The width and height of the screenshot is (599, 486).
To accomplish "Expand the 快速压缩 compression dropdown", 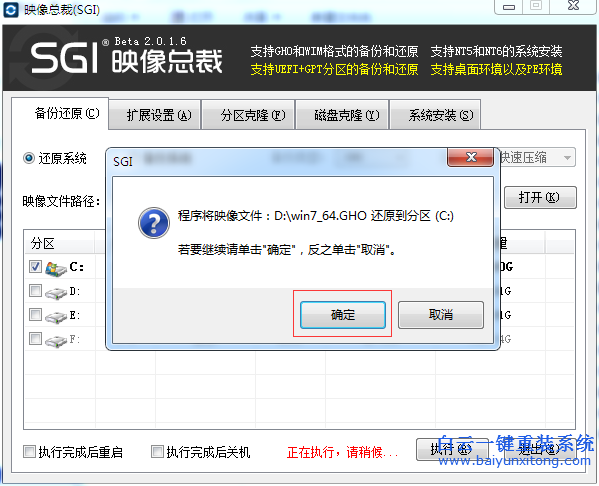I will coord(568,157).
